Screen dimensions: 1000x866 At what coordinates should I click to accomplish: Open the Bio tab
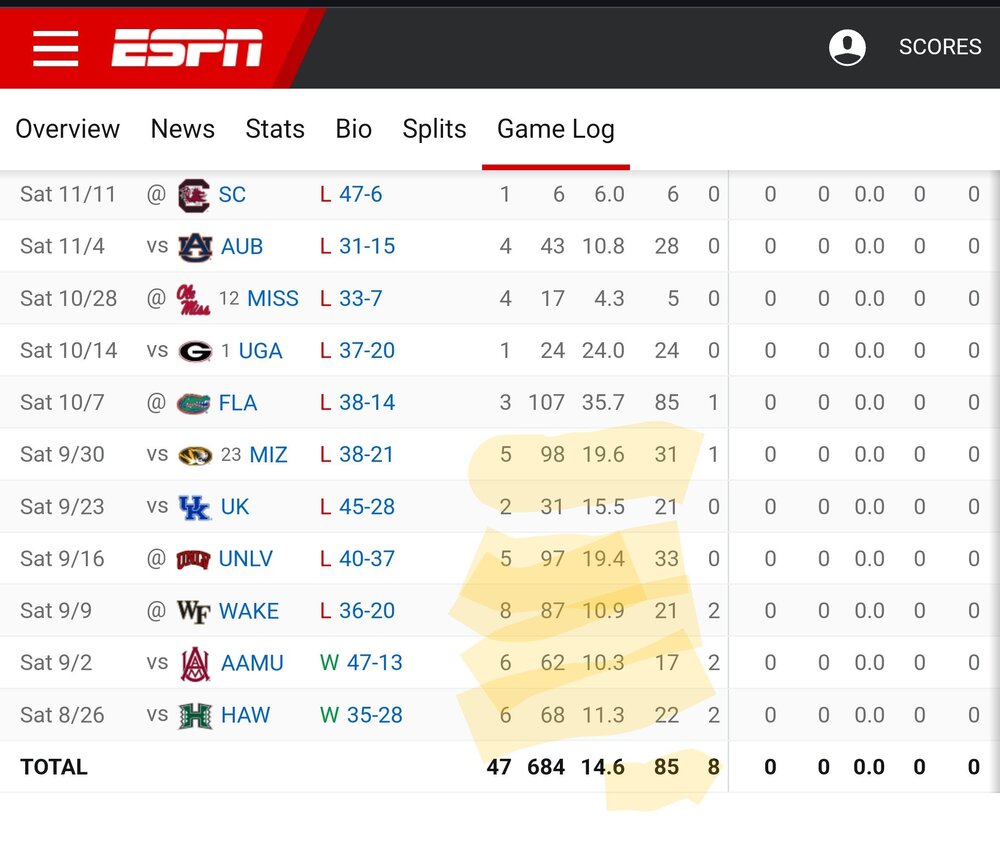(x=354, y=129)
